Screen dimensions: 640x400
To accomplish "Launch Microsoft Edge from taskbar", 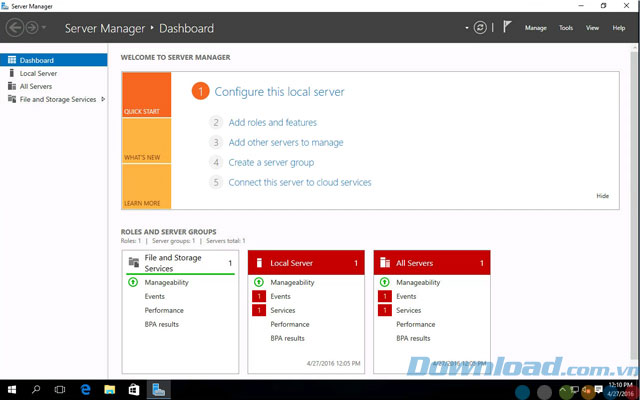I will [x=85, y=390].
